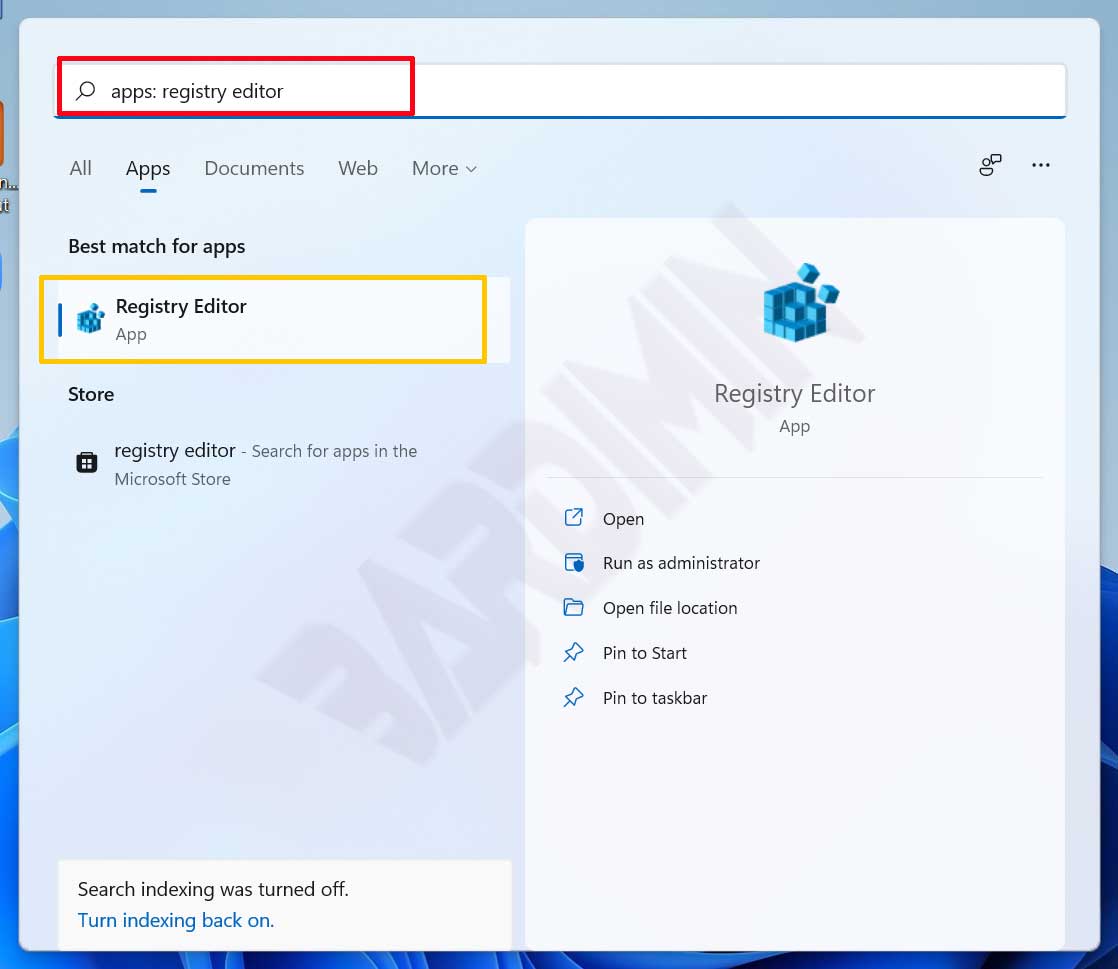This screenshot has height=969, width=1118.
Task: Click the Pin to Start pushpin icon
Action: pos(573,652)
